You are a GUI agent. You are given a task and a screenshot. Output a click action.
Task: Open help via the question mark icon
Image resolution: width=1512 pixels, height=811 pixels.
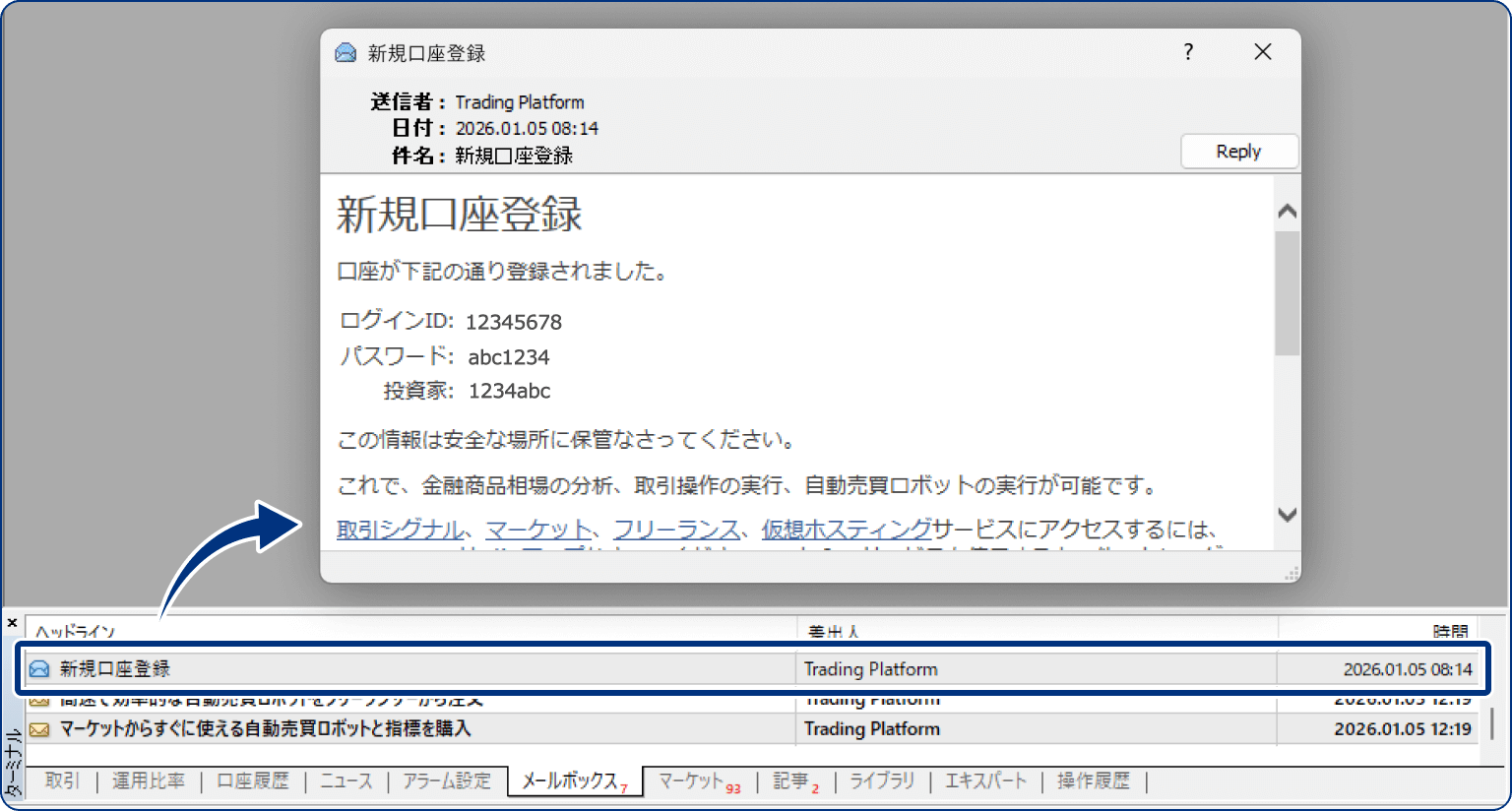click(x=1188, y=52)
